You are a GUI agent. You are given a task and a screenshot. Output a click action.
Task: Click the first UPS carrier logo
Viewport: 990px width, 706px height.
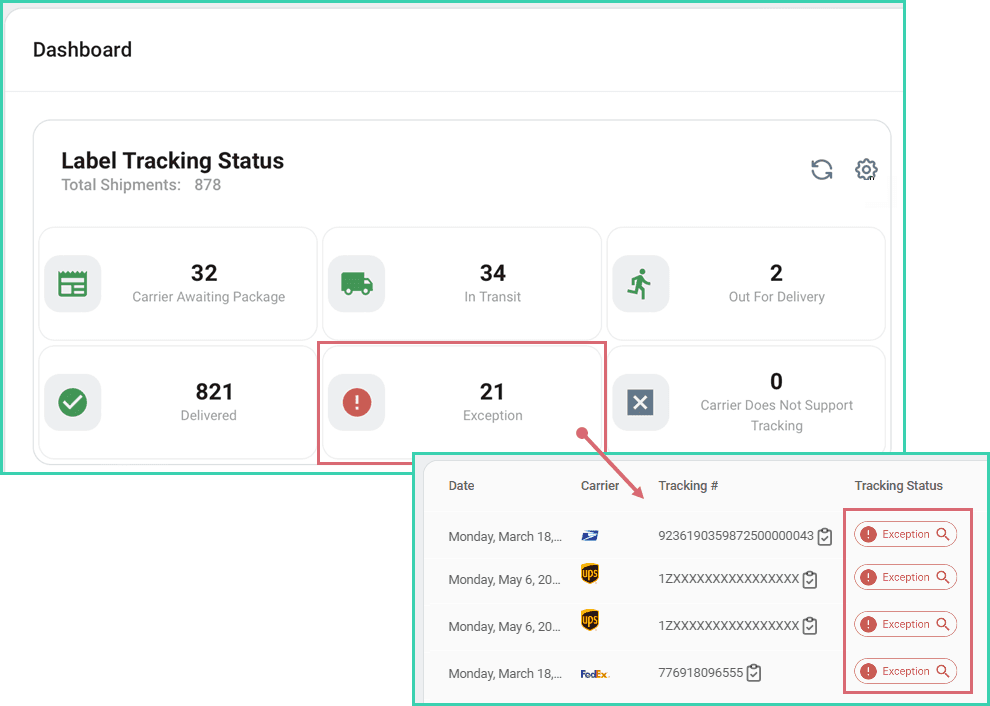pyautogui.click(x=590, y=574)
